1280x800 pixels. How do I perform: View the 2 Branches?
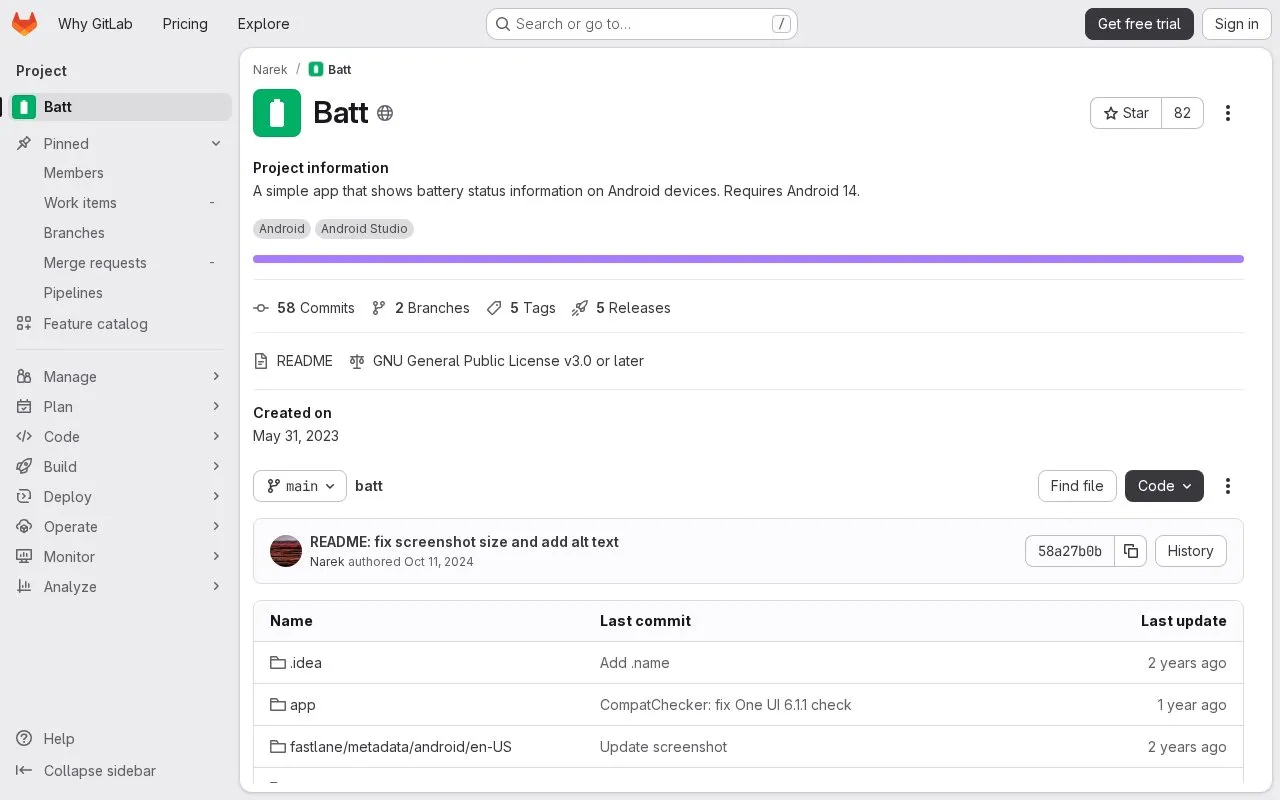[x=420, y=308]
